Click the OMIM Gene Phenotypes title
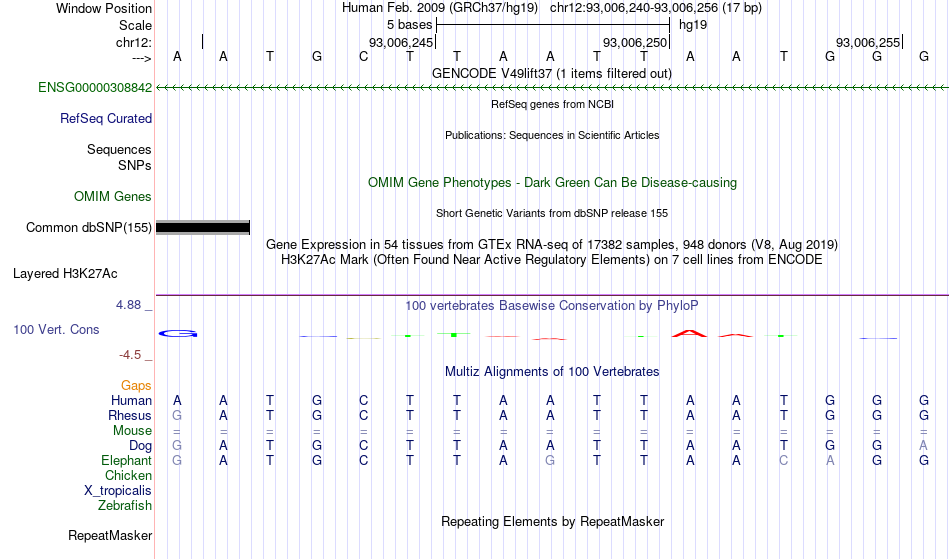The image size is (950, 559). point(553,182)
